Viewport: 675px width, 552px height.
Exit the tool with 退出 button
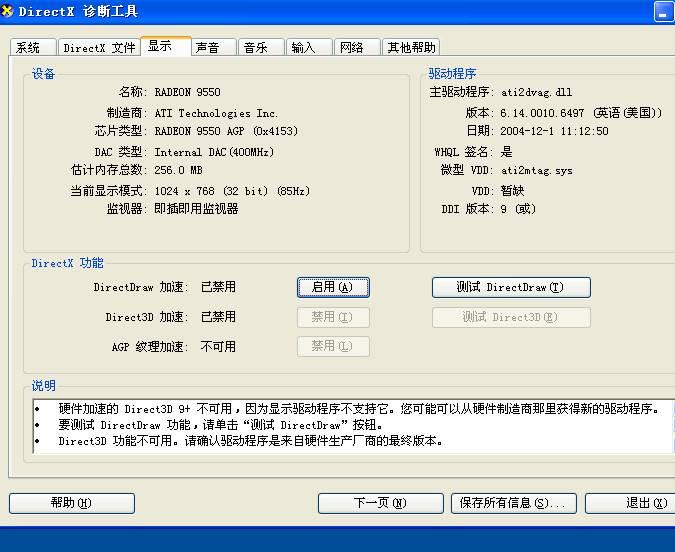coord(635,503)
